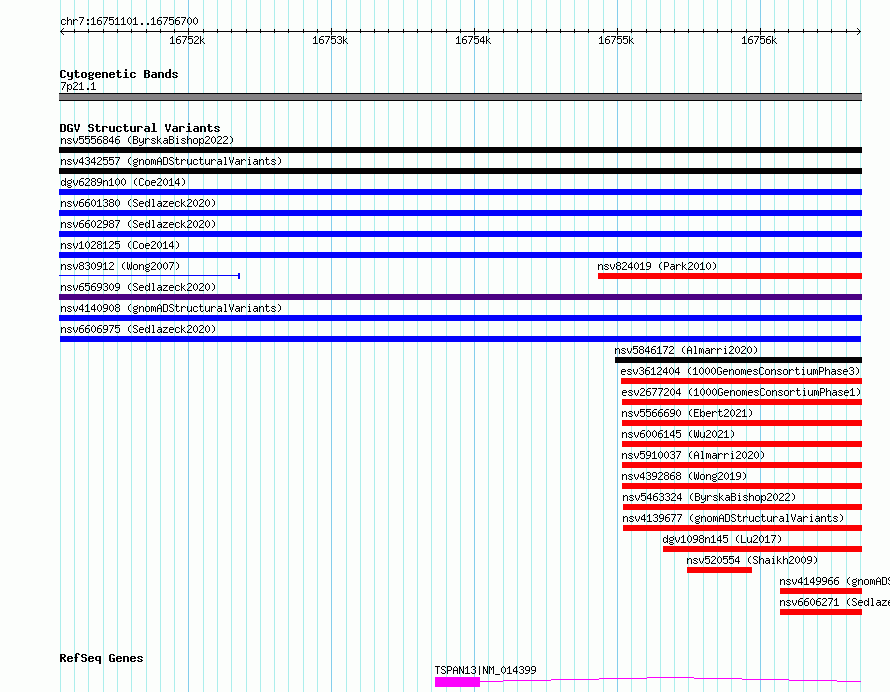Click the short red nsv520554 bar

(x=719, y=570)
